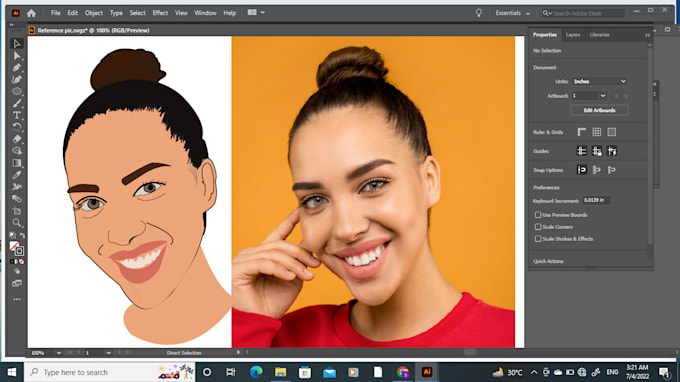Select the Eraser tool

17,139
